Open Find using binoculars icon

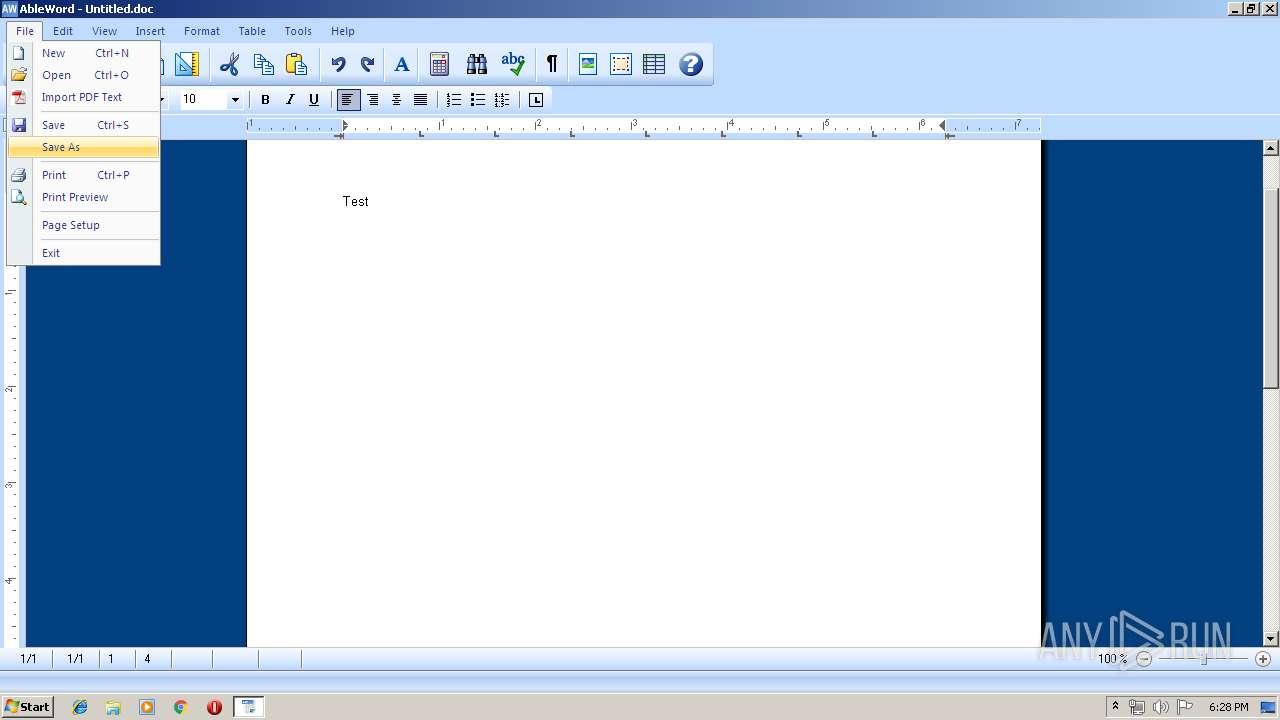(x=477, y=65)
